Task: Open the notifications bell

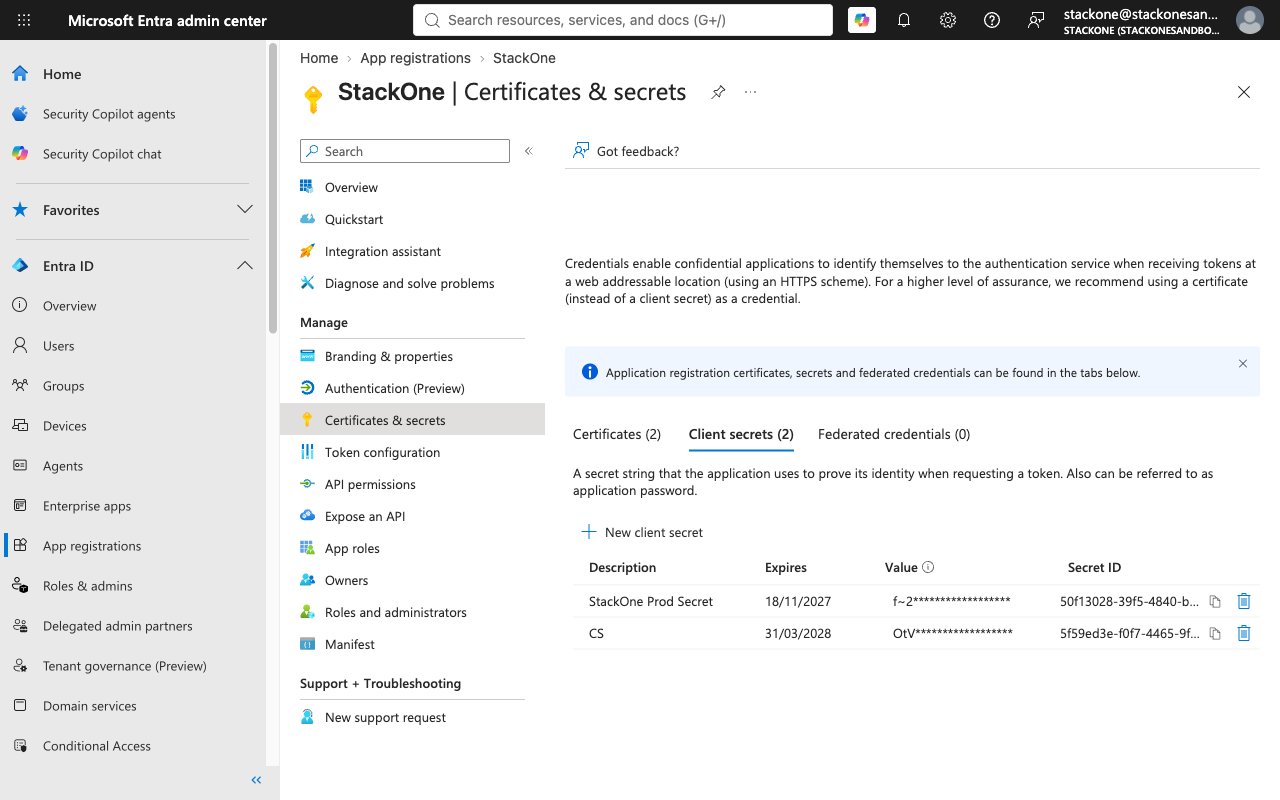Action: [x=904, y=20]
